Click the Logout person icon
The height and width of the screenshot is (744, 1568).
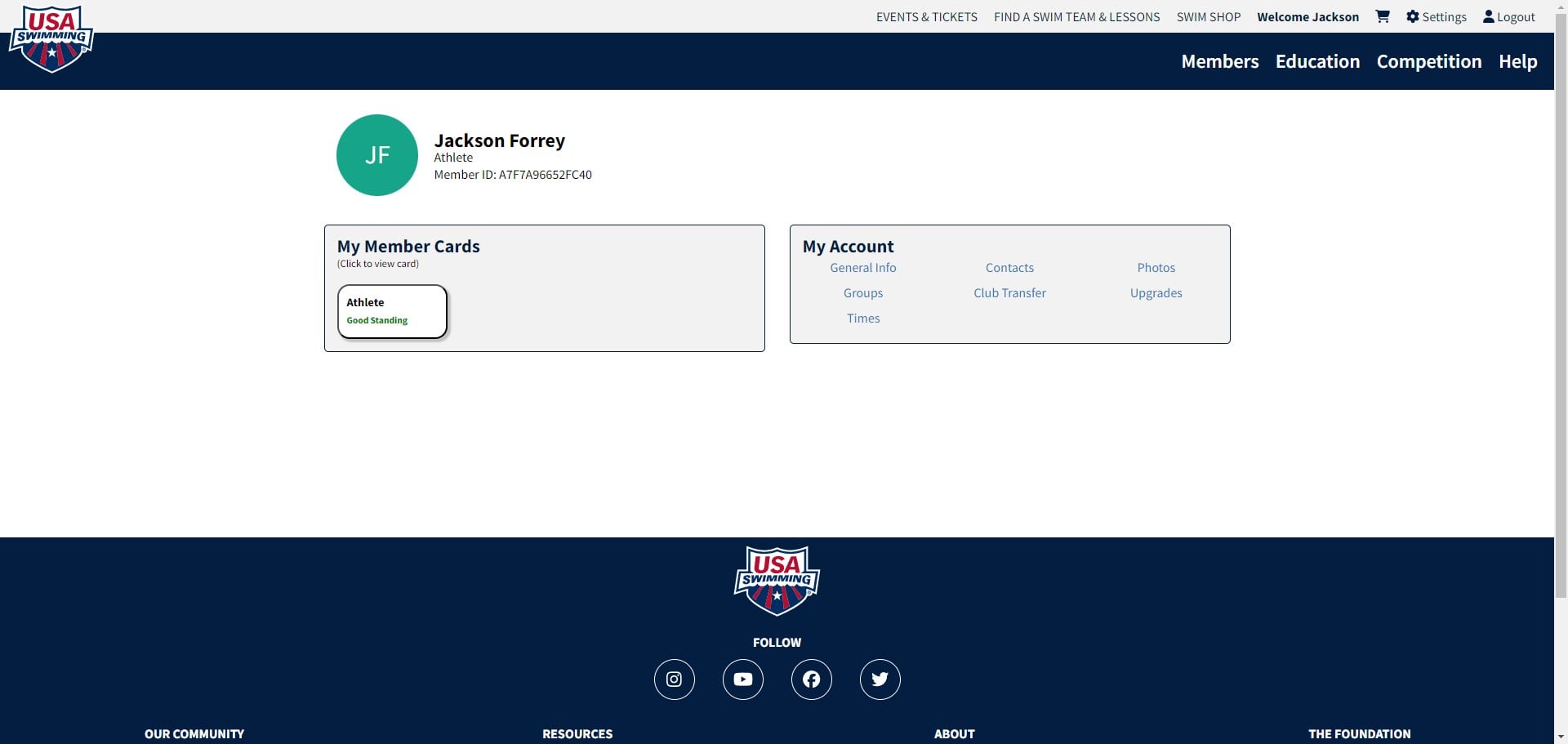[x=1489, y=16]
